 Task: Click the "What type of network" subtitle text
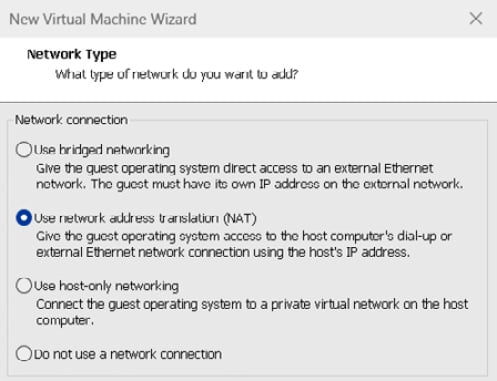tap(177, 74)
